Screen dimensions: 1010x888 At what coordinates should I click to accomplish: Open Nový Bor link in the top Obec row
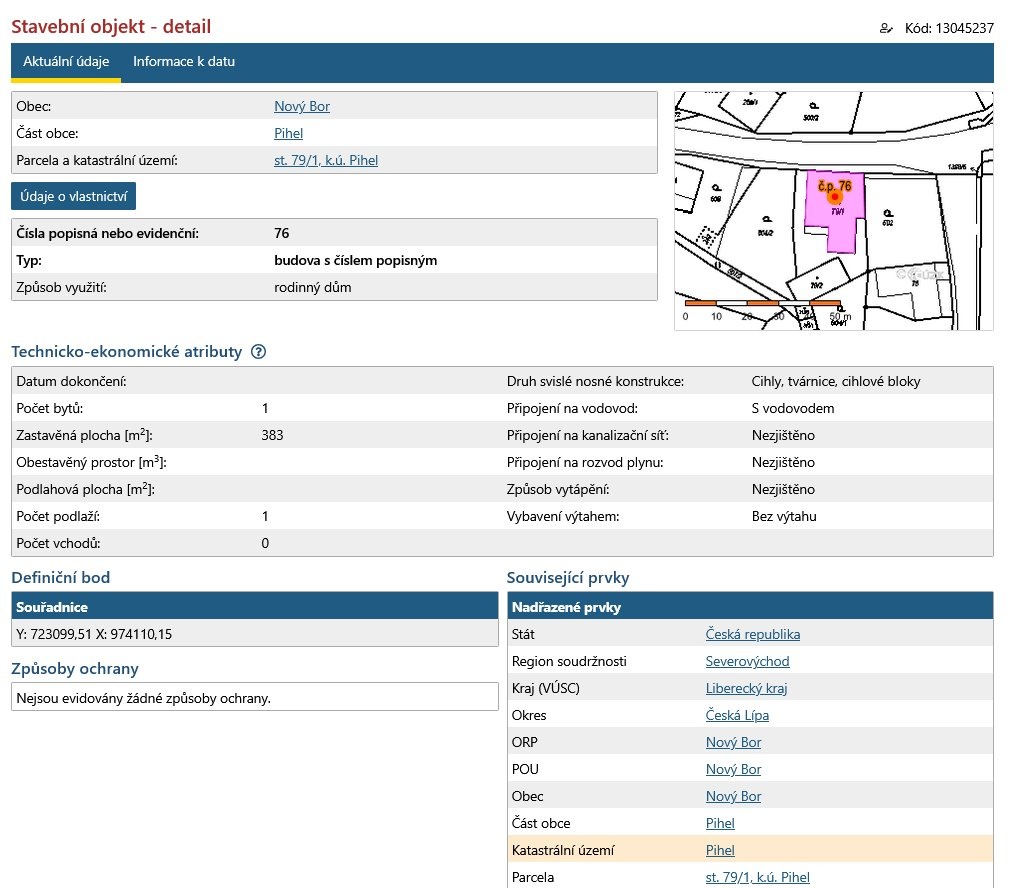301,106
